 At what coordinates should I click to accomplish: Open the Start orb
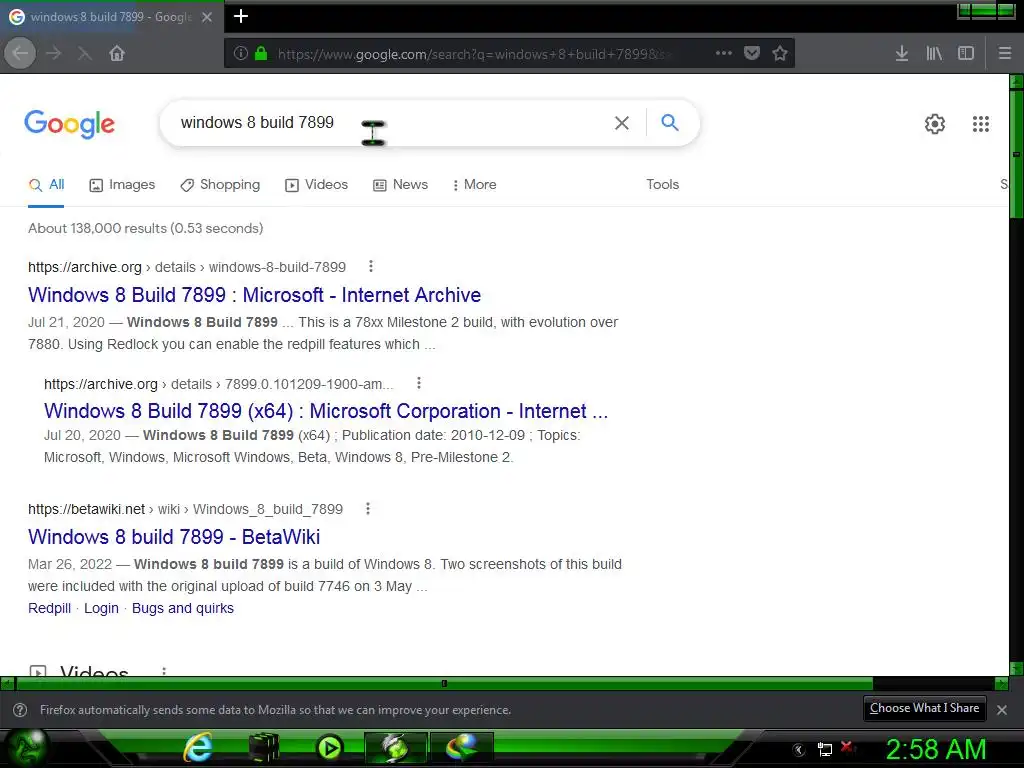click(25, 748)
